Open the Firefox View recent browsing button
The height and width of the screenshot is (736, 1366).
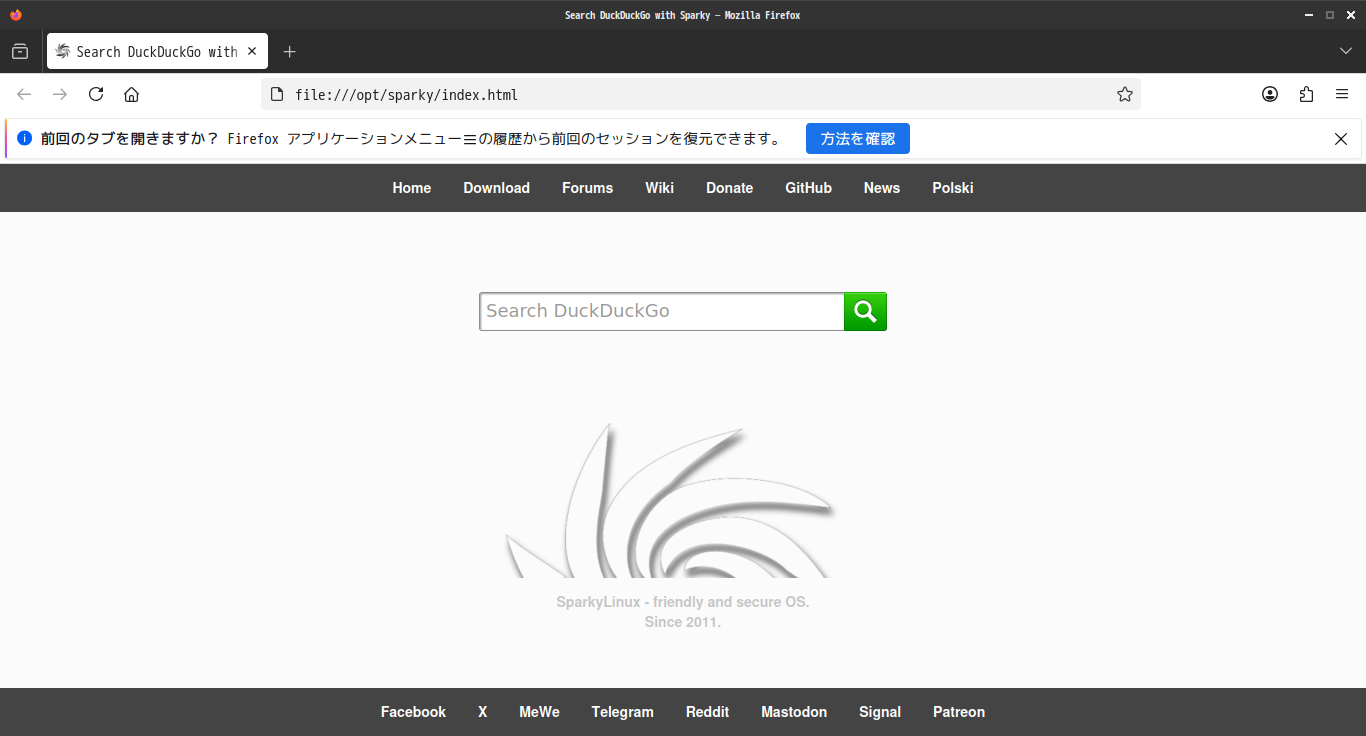tap(20, 52)
